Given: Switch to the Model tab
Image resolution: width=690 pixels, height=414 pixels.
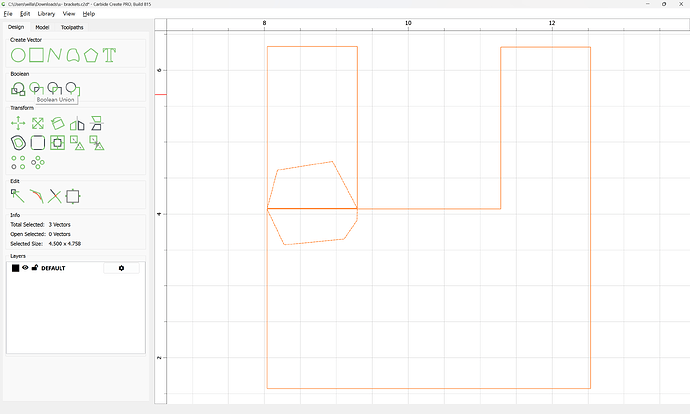Looking at the screenshot, I should point(42,27).
